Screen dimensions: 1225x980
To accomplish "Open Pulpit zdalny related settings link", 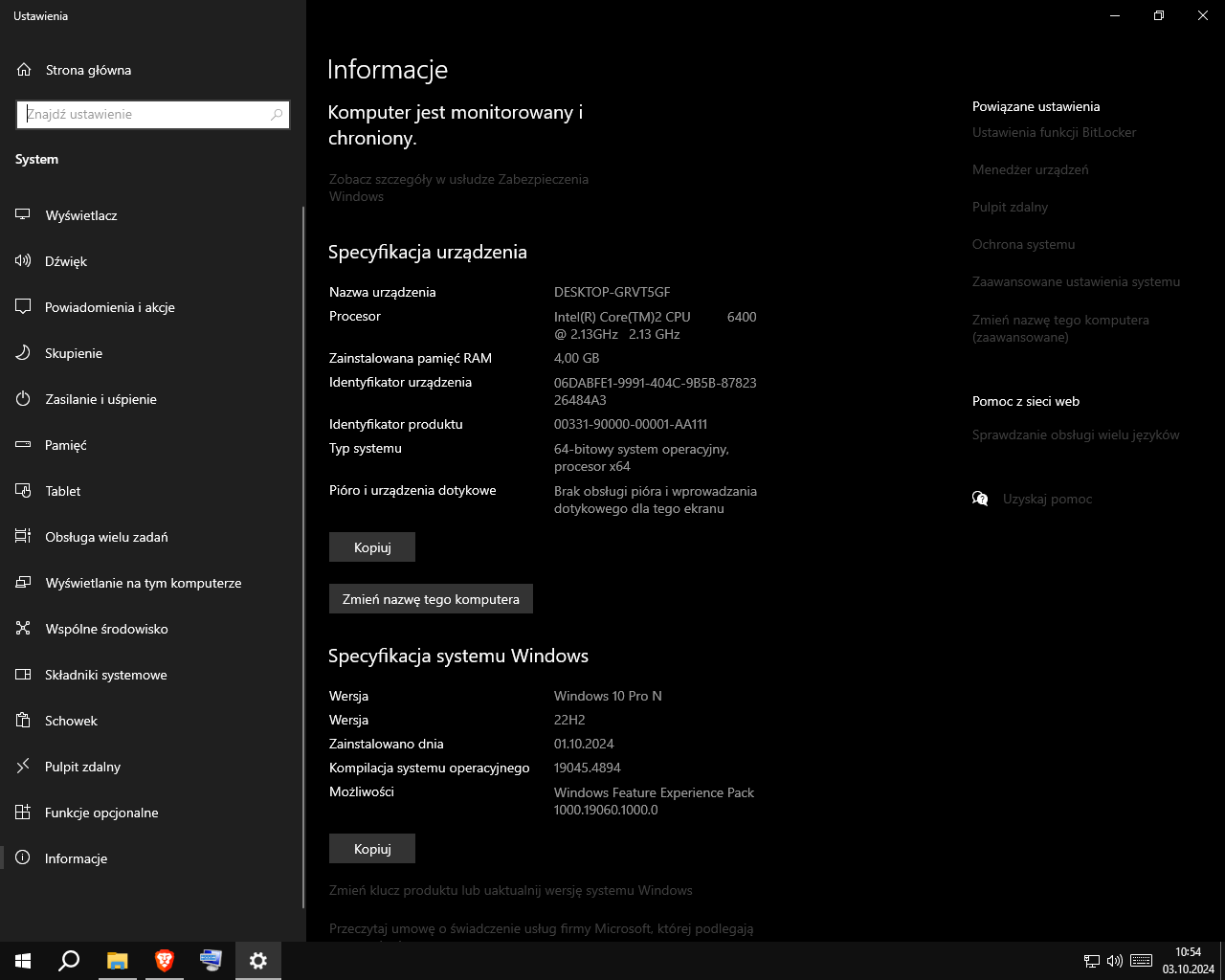I will click(1010, 207).
